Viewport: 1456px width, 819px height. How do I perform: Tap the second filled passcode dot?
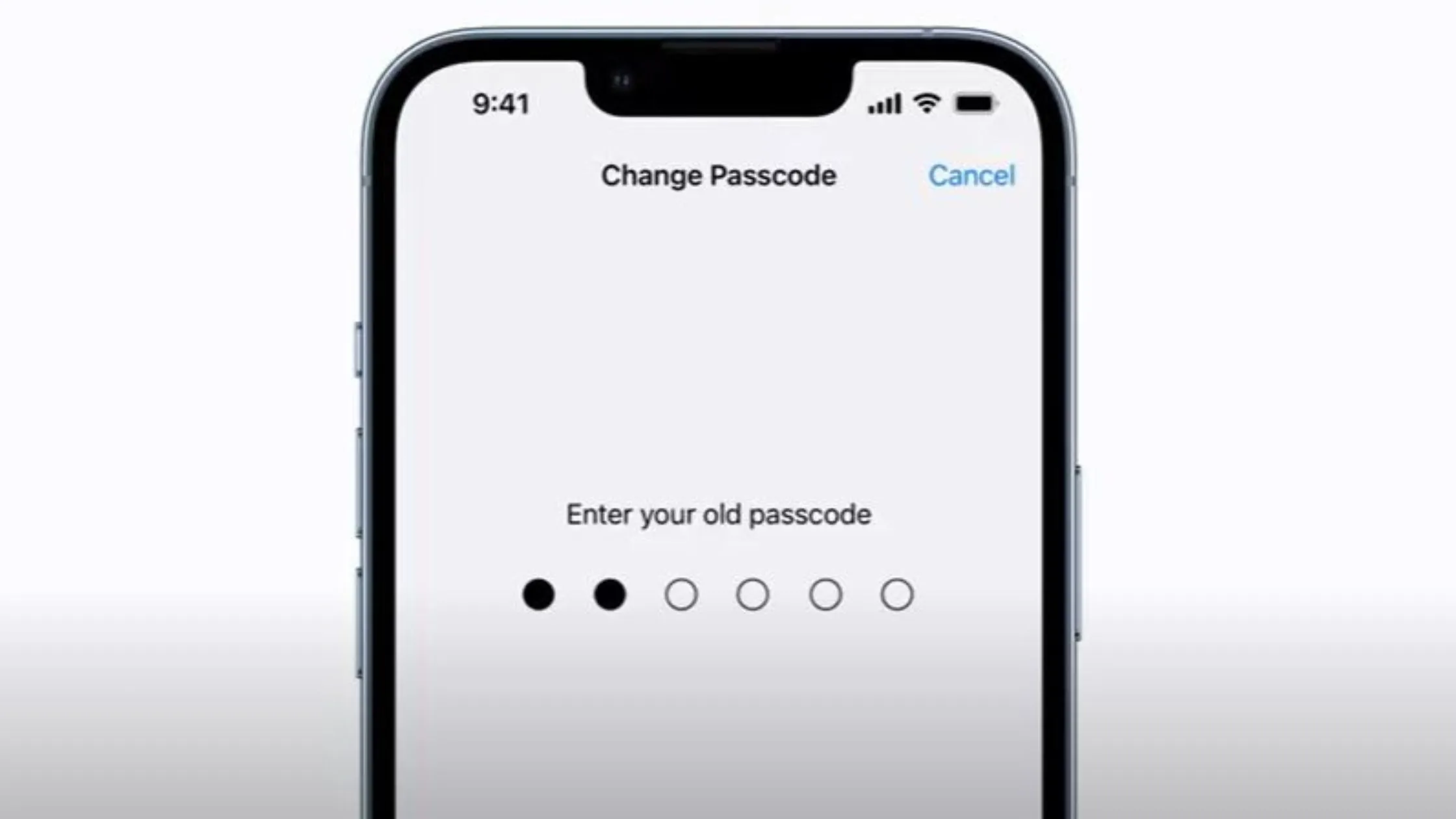[610, 593]
